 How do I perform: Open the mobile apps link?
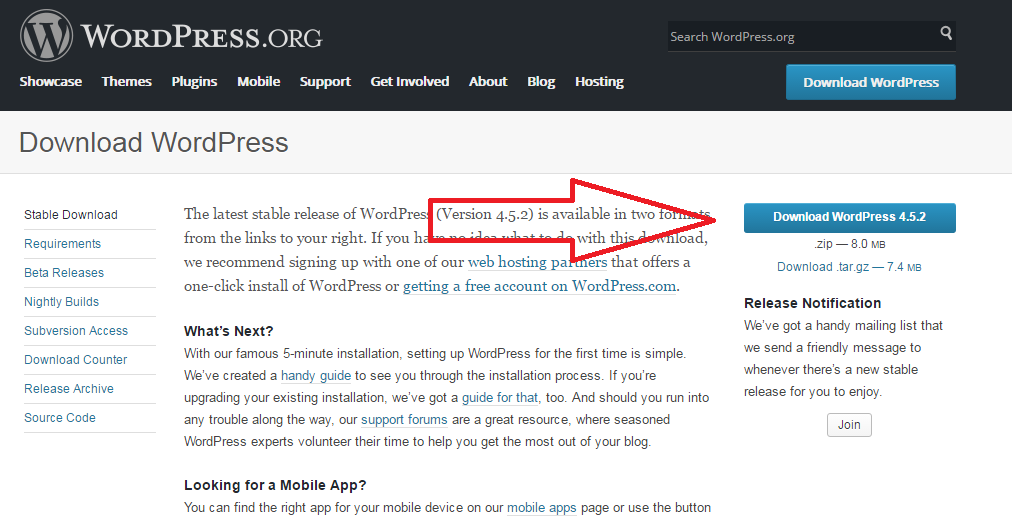(x=541, y=507)
